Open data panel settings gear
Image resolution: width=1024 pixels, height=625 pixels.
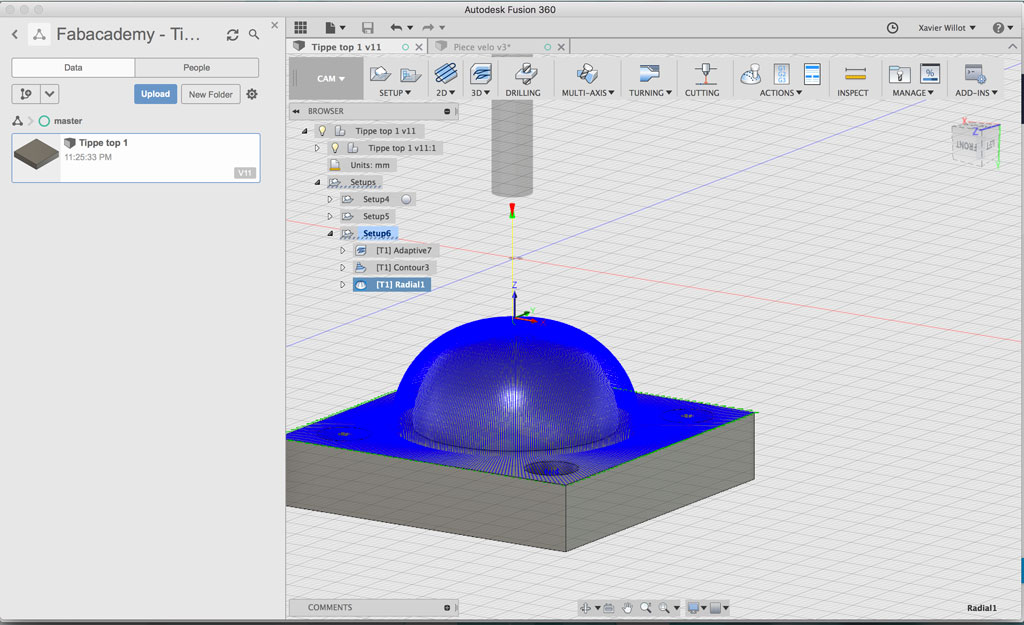pyautogui.click(x=252, y=94)
